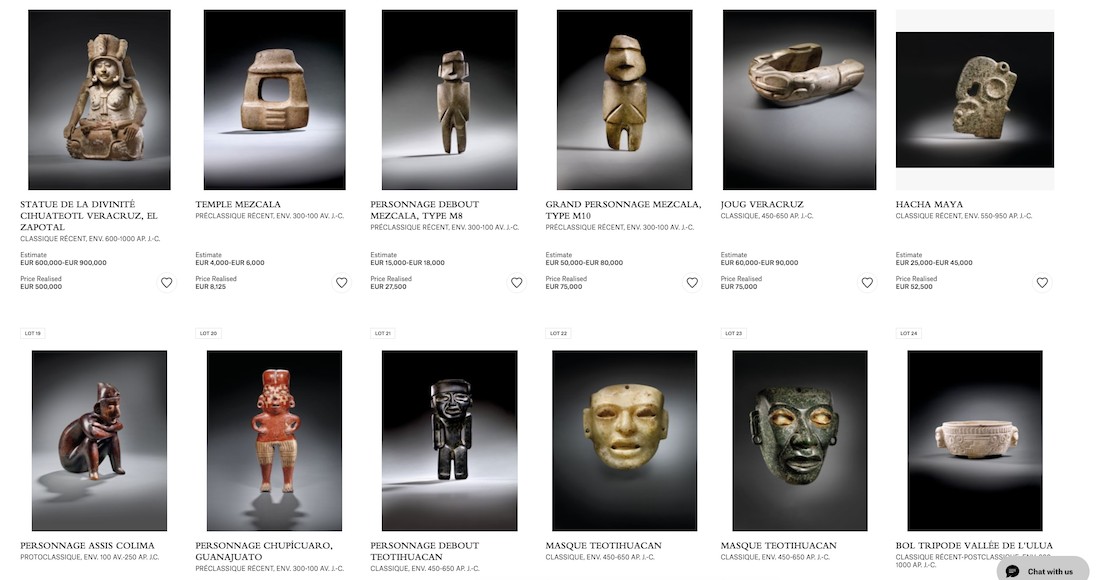Click the chat bubble icon

point(1012,571)
